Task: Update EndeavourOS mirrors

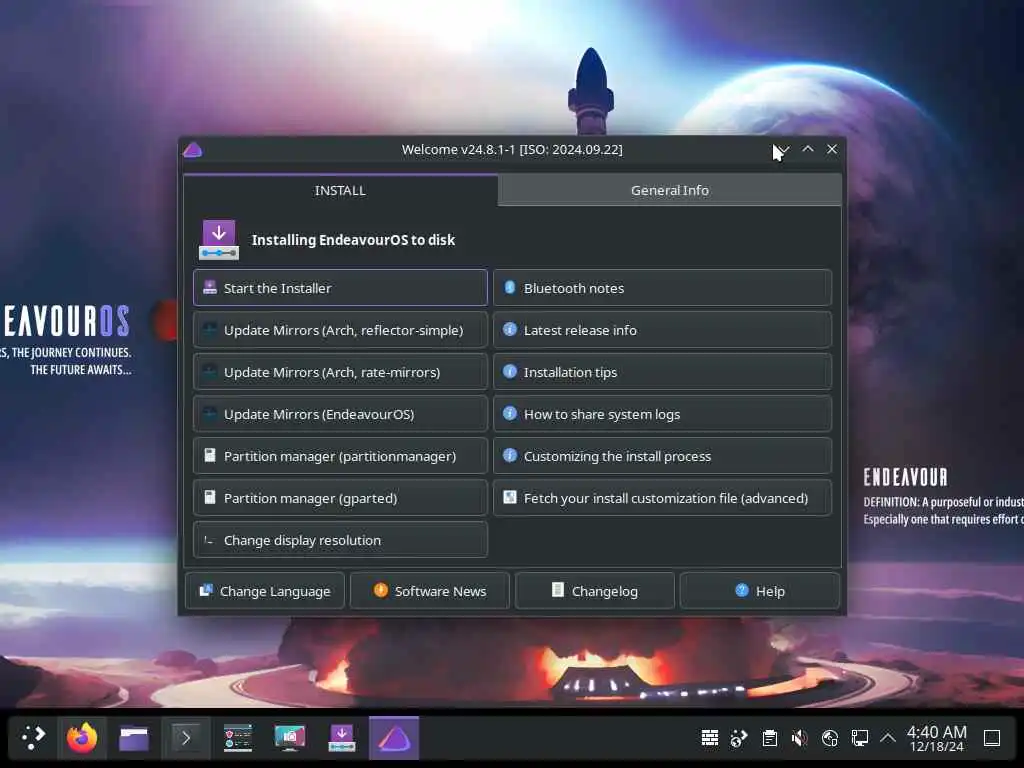Action: tap(340, 414)
